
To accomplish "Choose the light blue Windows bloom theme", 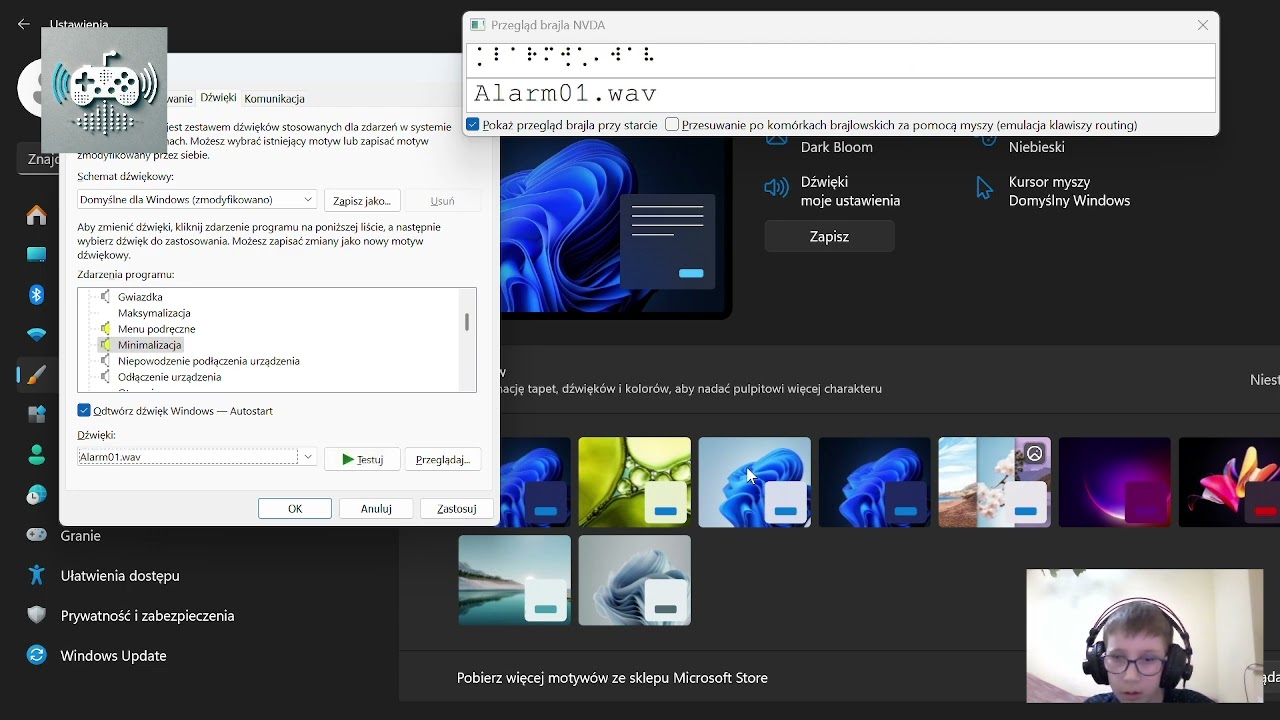I will point(754,482).
